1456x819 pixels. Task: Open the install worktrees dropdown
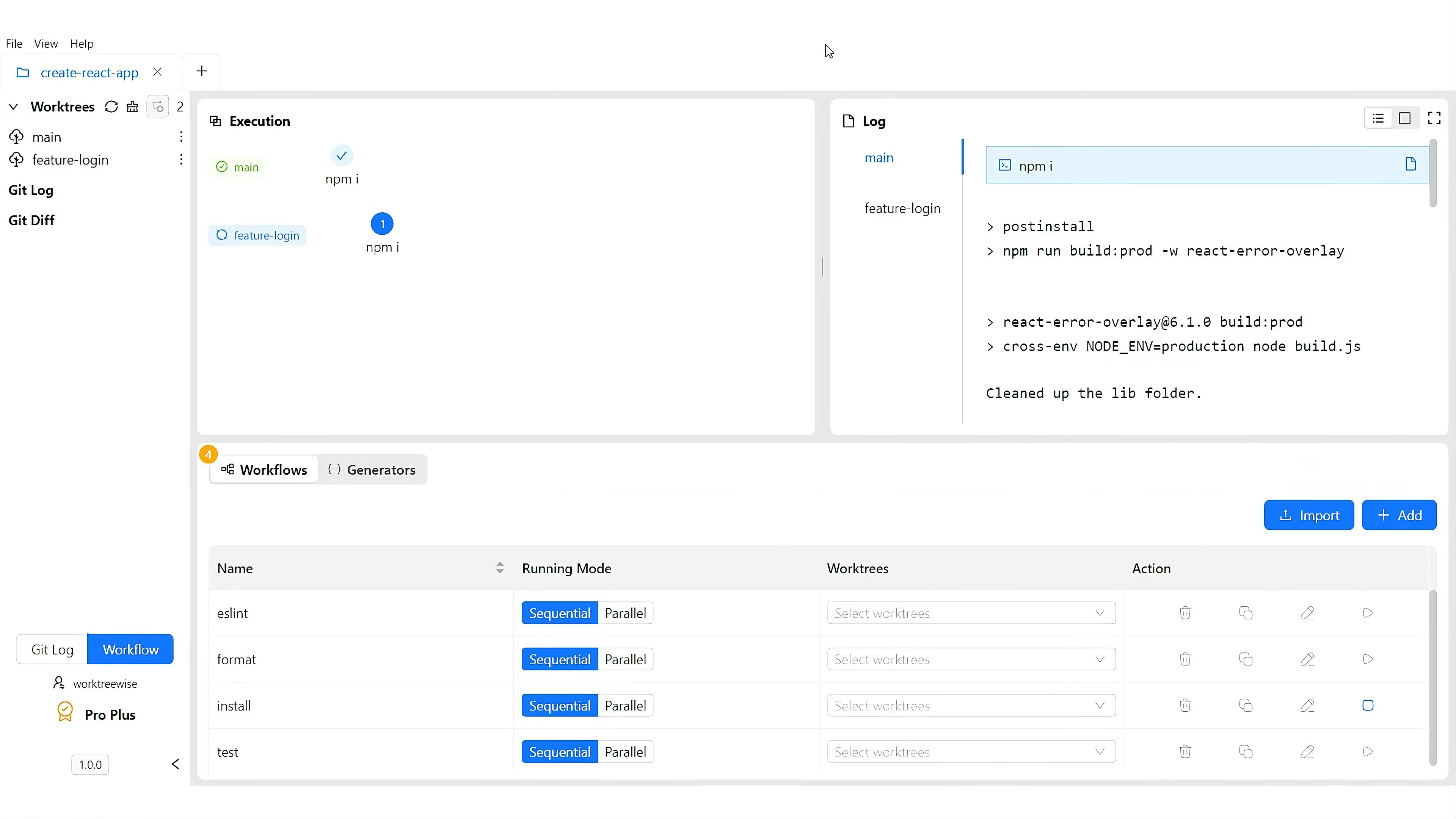coord(971,706)
